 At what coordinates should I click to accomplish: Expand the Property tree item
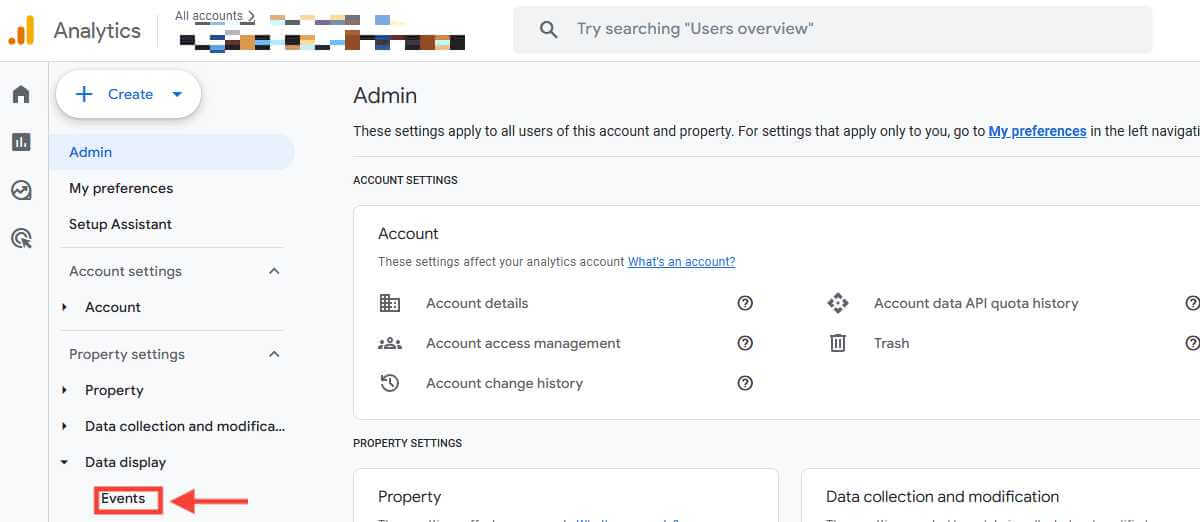click(x=65, y=390)
